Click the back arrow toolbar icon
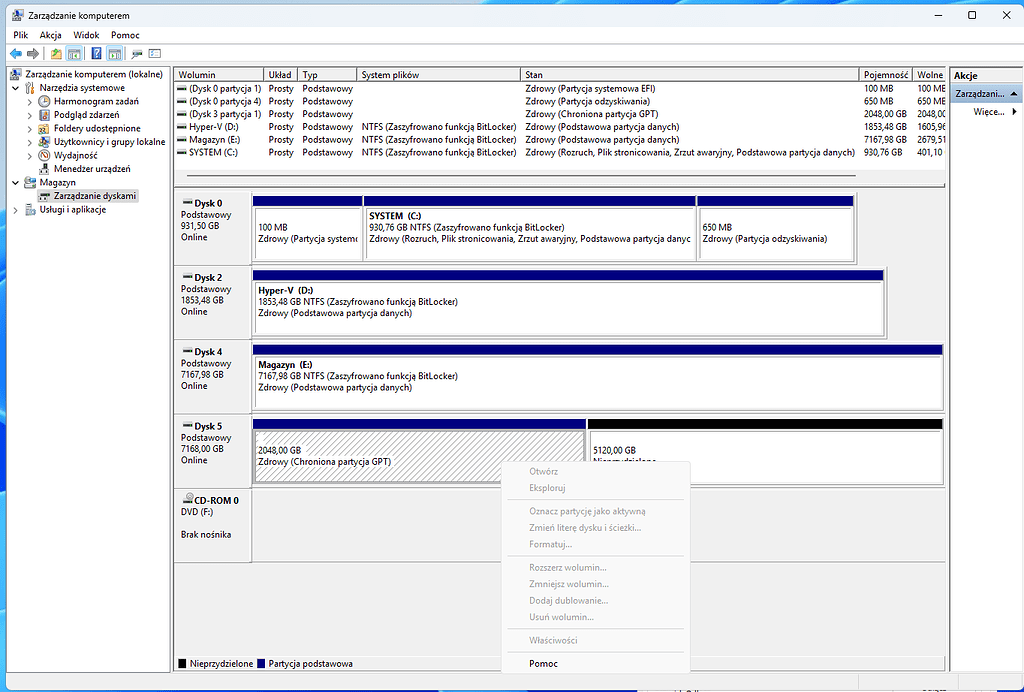The width and height of the screenshot is (1024, 692). click(14, 52)
